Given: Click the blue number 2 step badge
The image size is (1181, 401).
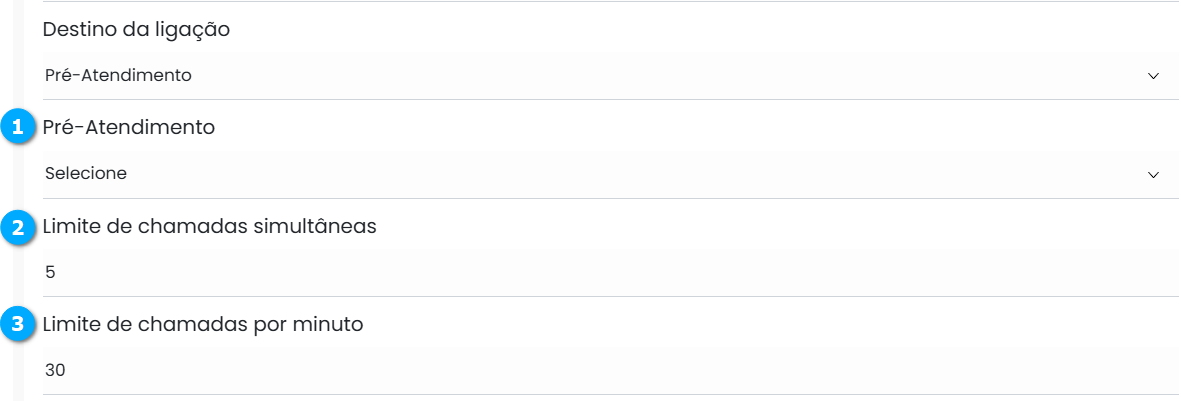Looking at the screenshot, I should (x=17, y=227).
